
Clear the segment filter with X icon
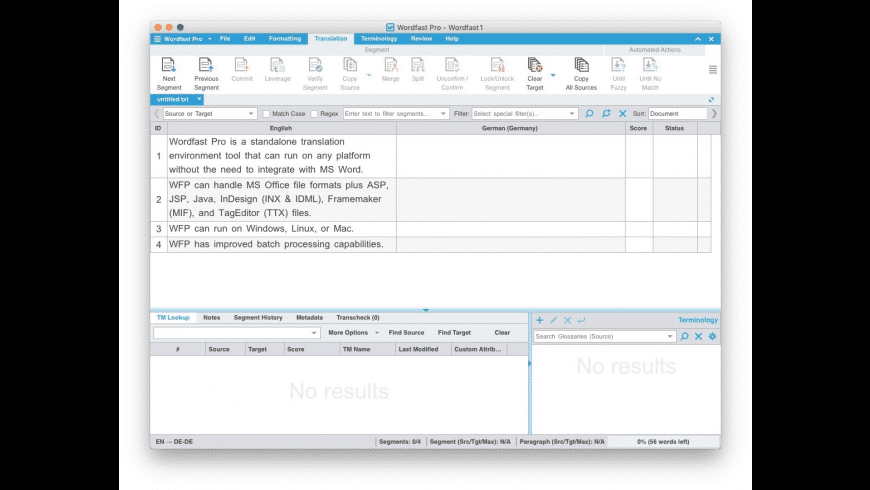point(623,113)
